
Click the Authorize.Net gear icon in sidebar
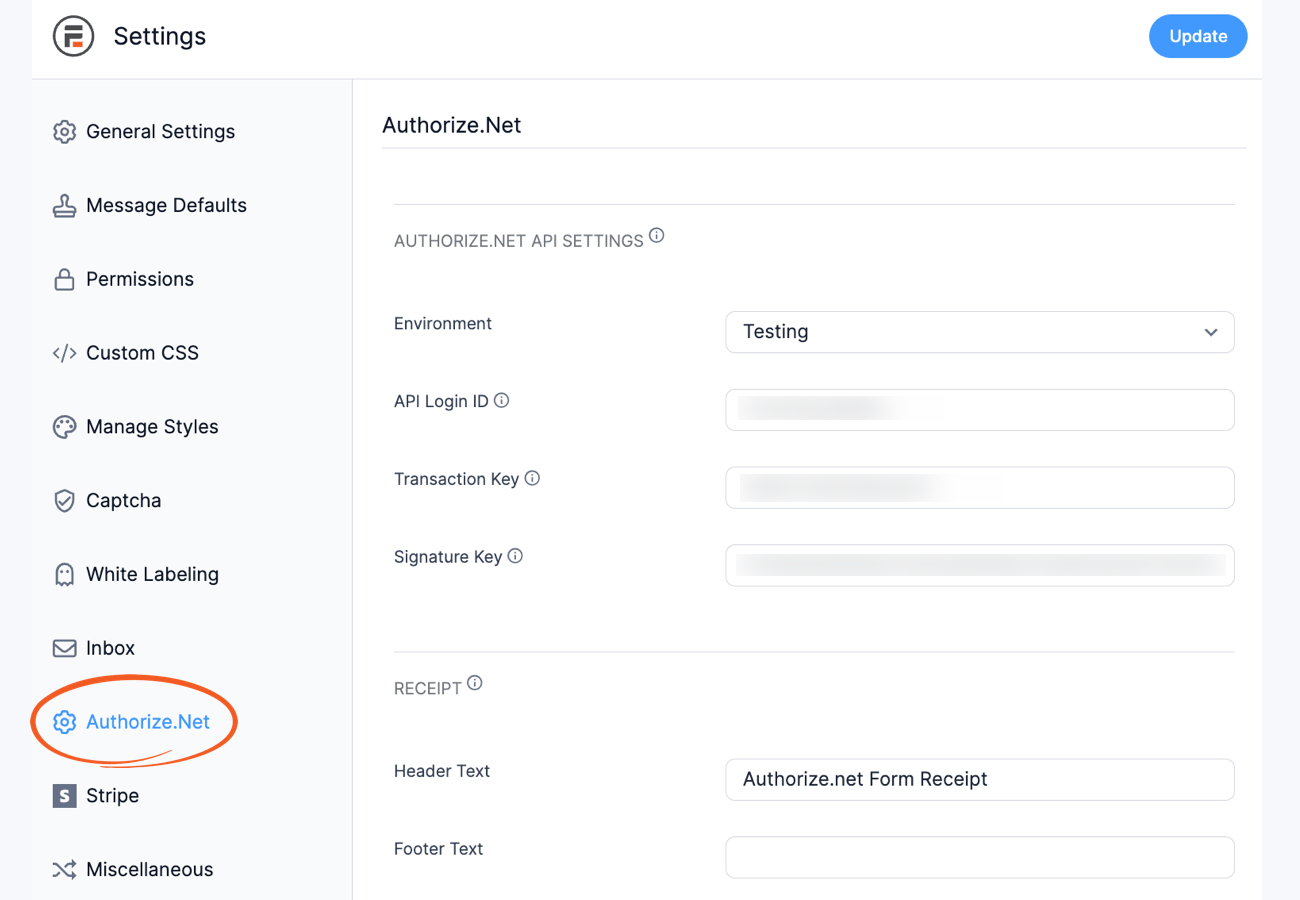[x=64, y=722]
